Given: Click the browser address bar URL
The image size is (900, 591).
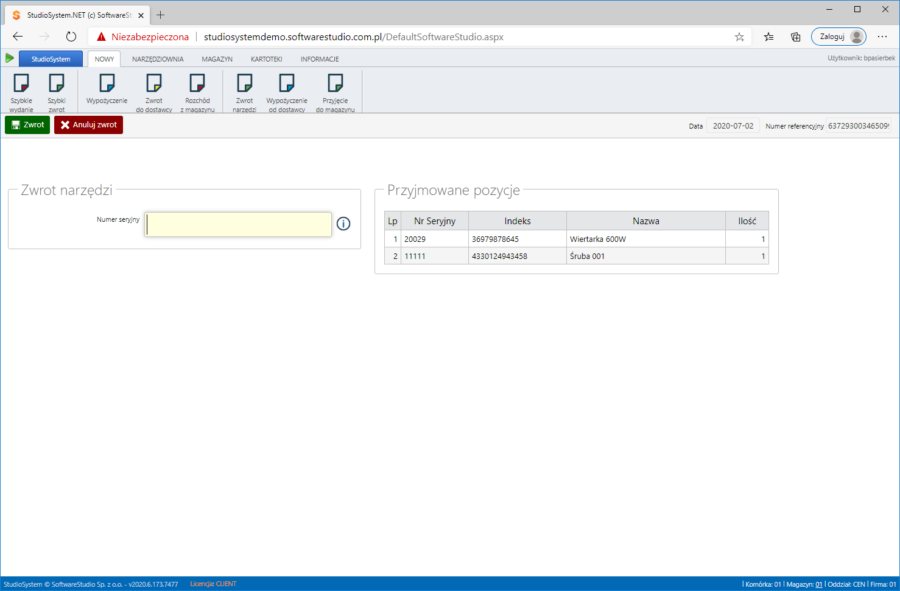Looking at the screenshot, I should pyautogui.click(x=354, y=37).
